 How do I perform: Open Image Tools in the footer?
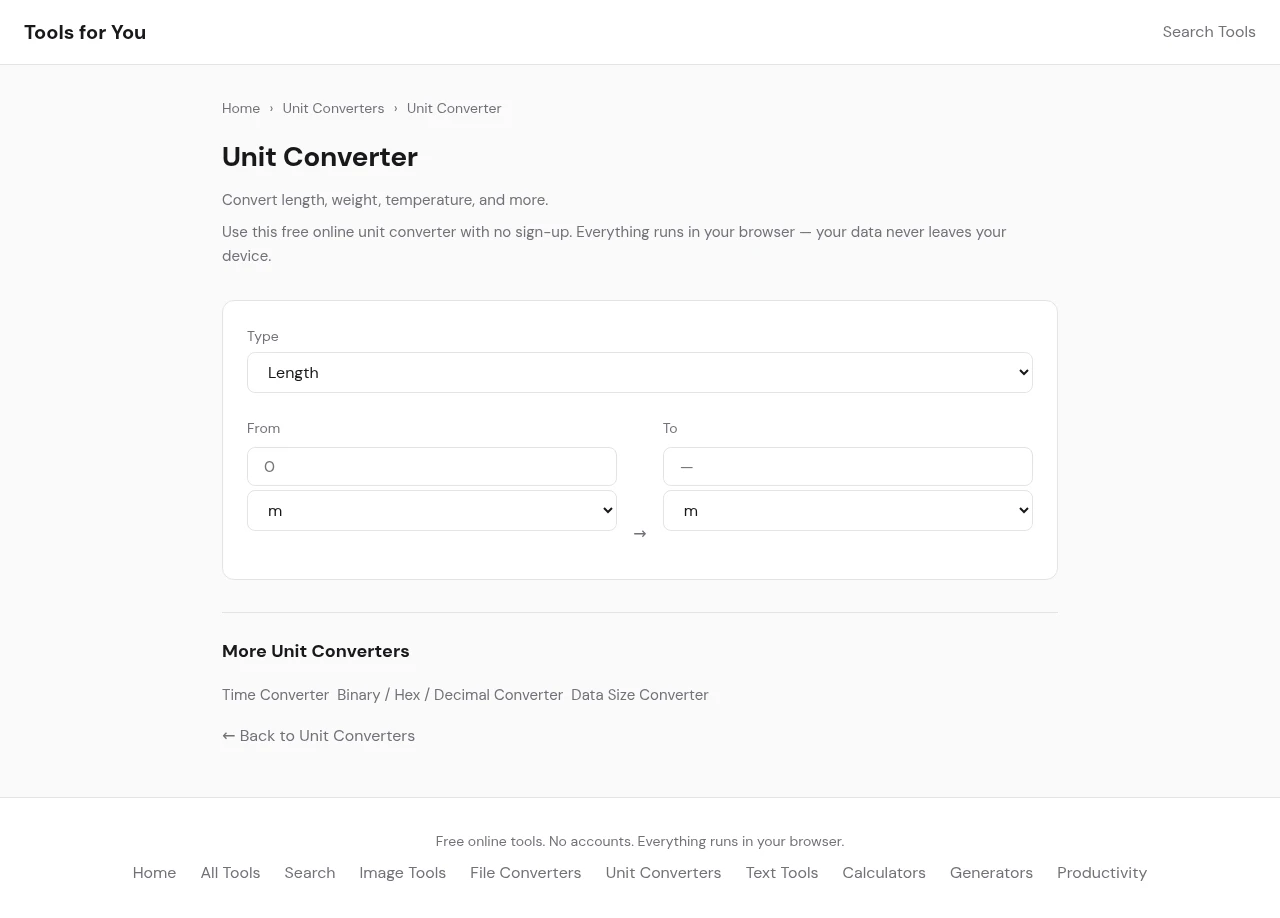[x=402, y=873]
